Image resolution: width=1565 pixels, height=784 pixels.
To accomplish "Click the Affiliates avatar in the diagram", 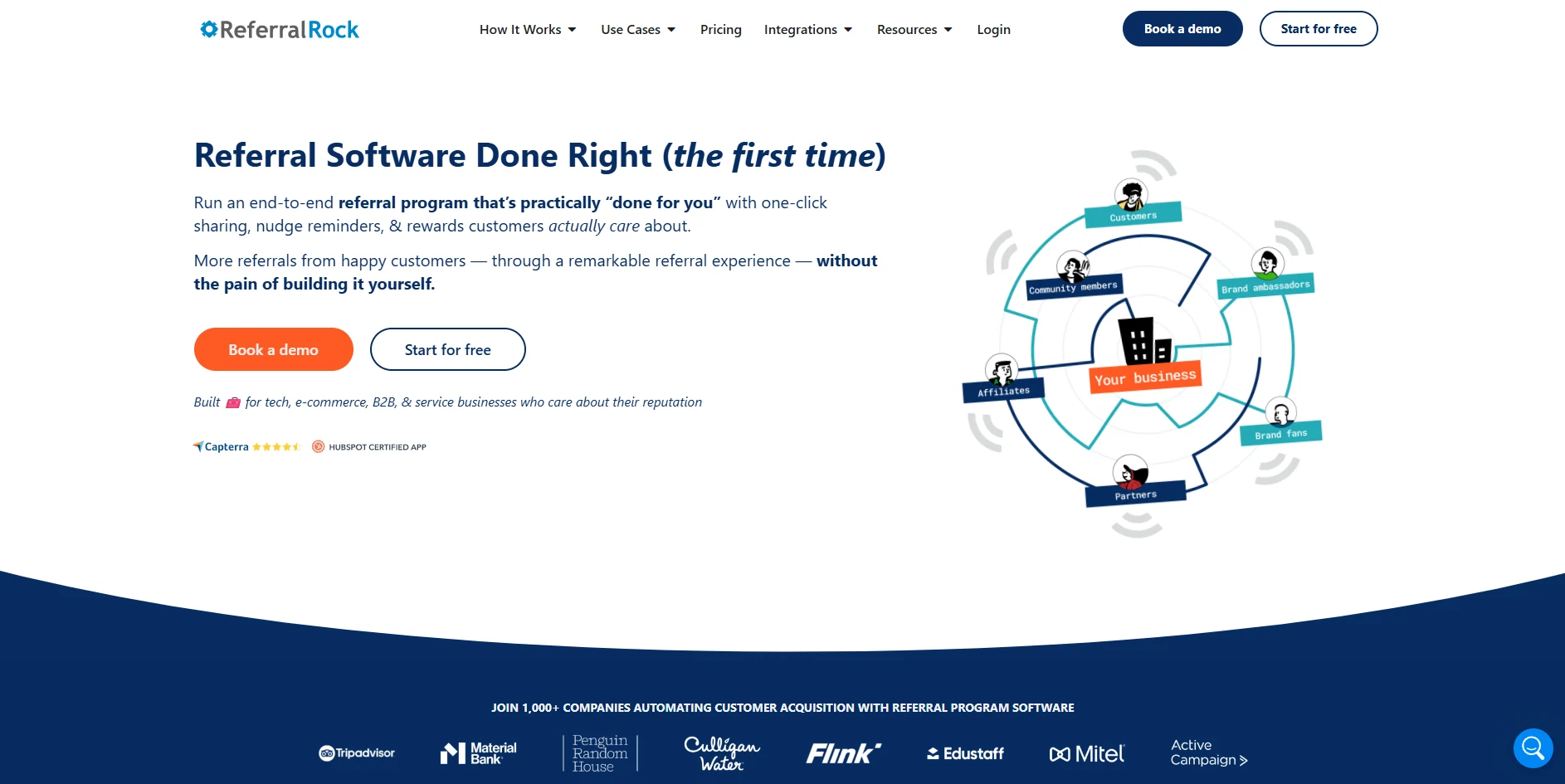I will point(1002,369).
